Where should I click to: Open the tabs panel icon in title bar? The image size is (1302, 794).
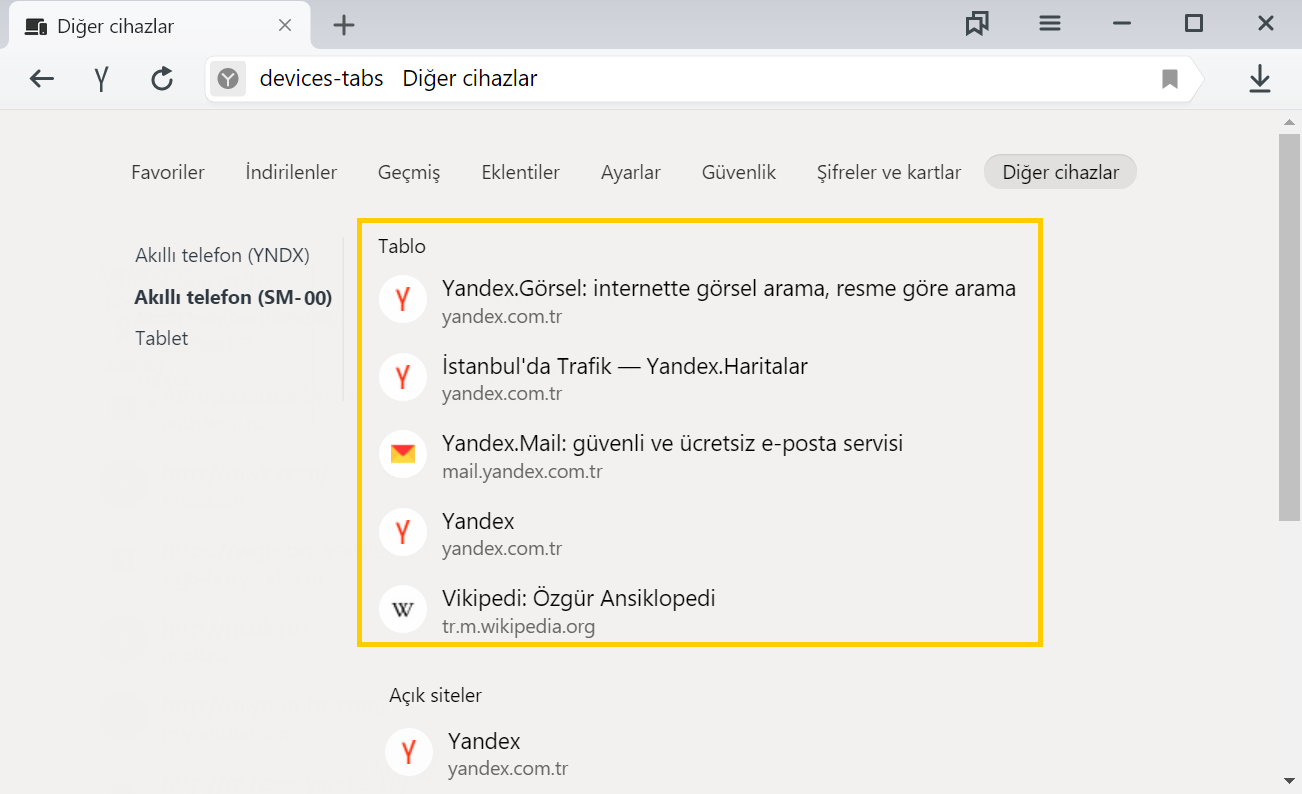coord(977,24)
